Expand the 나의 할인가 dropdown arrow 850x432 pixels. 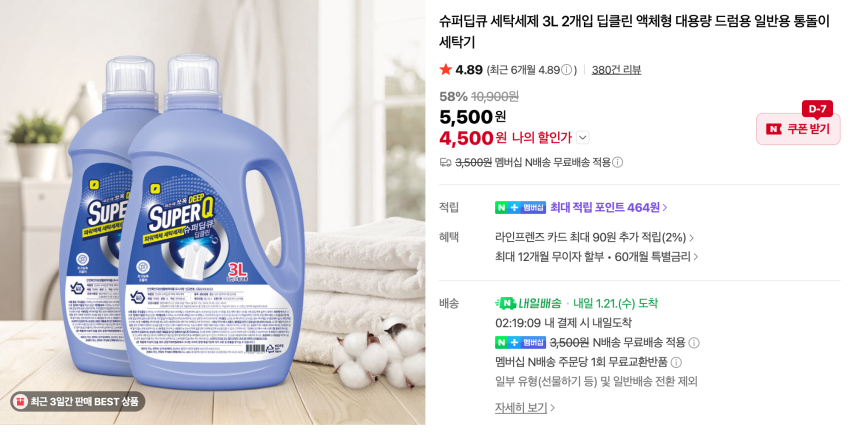point(582,138)
